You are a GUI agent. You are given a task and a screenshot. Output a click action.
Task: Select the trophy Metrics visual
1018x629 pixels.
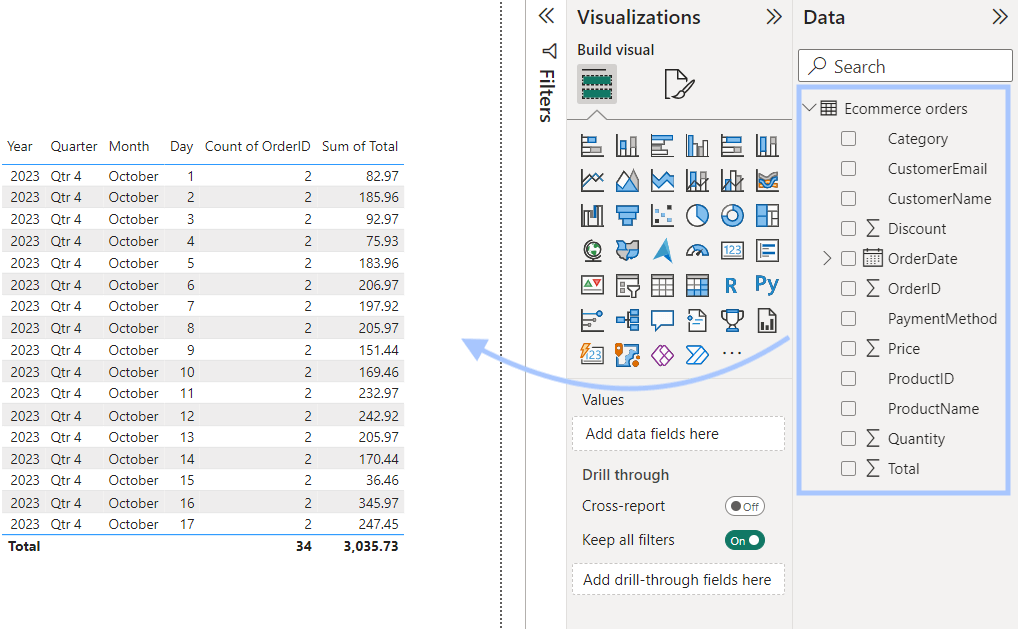732,321
